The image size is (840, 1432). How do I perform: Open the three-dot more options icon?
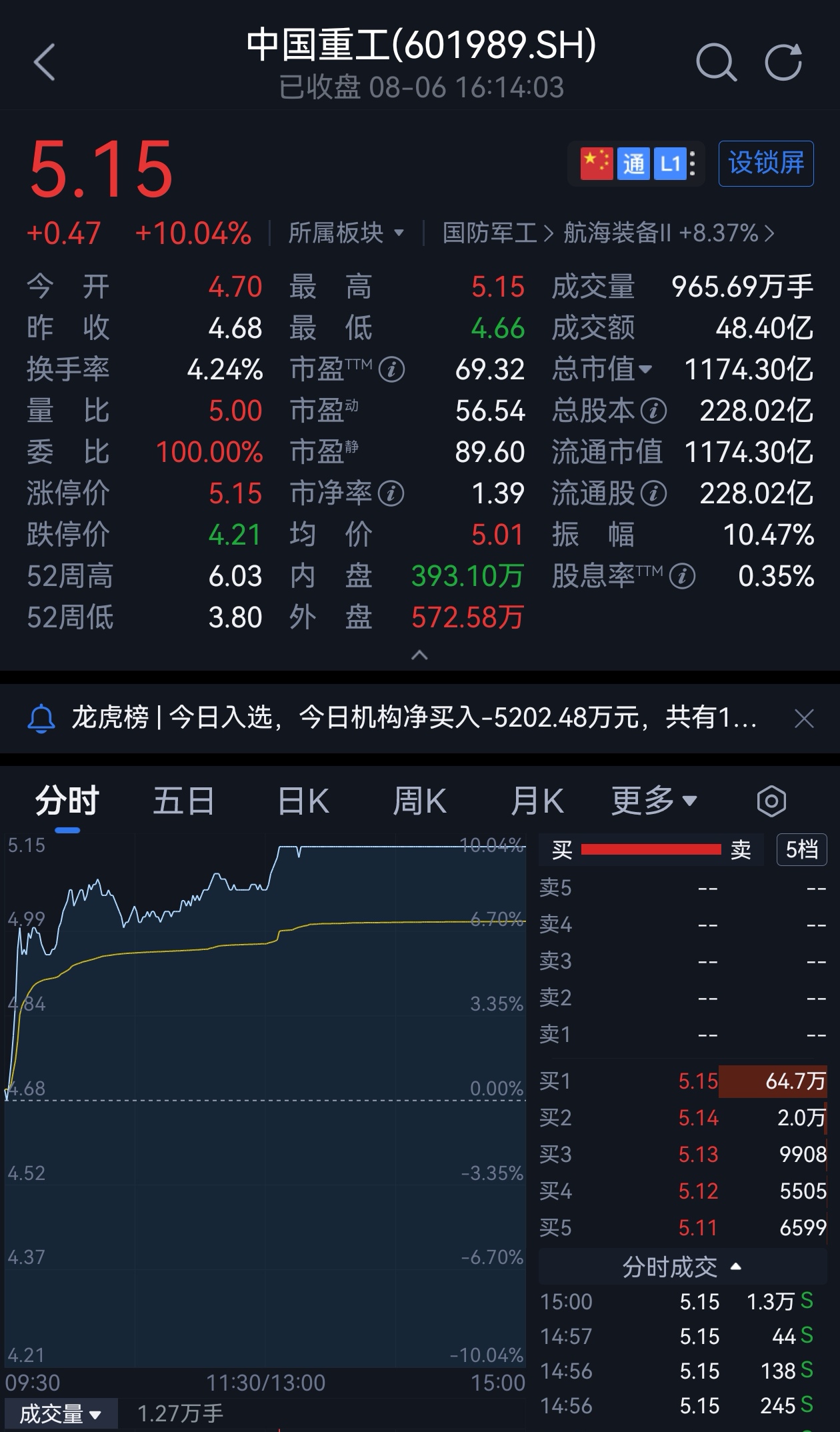pyautogui.click(x=693, y=164)
